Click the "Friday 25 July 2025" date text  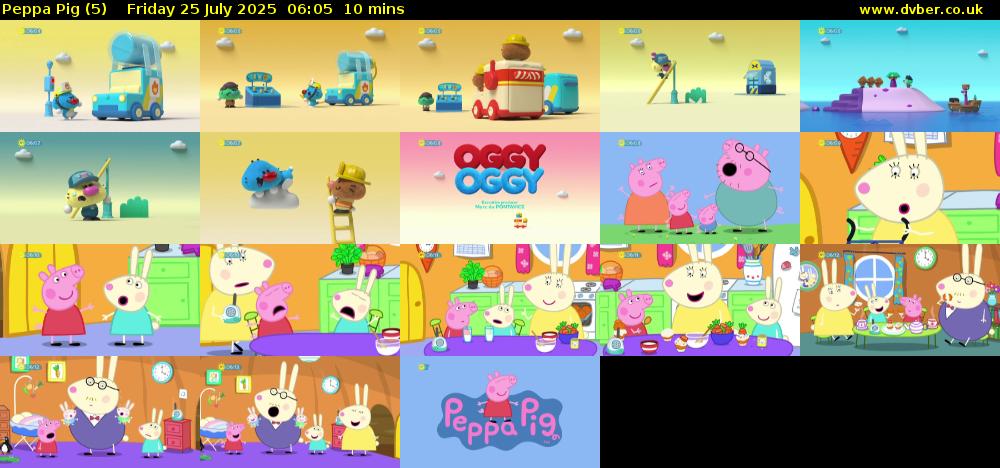pos(202,10)
